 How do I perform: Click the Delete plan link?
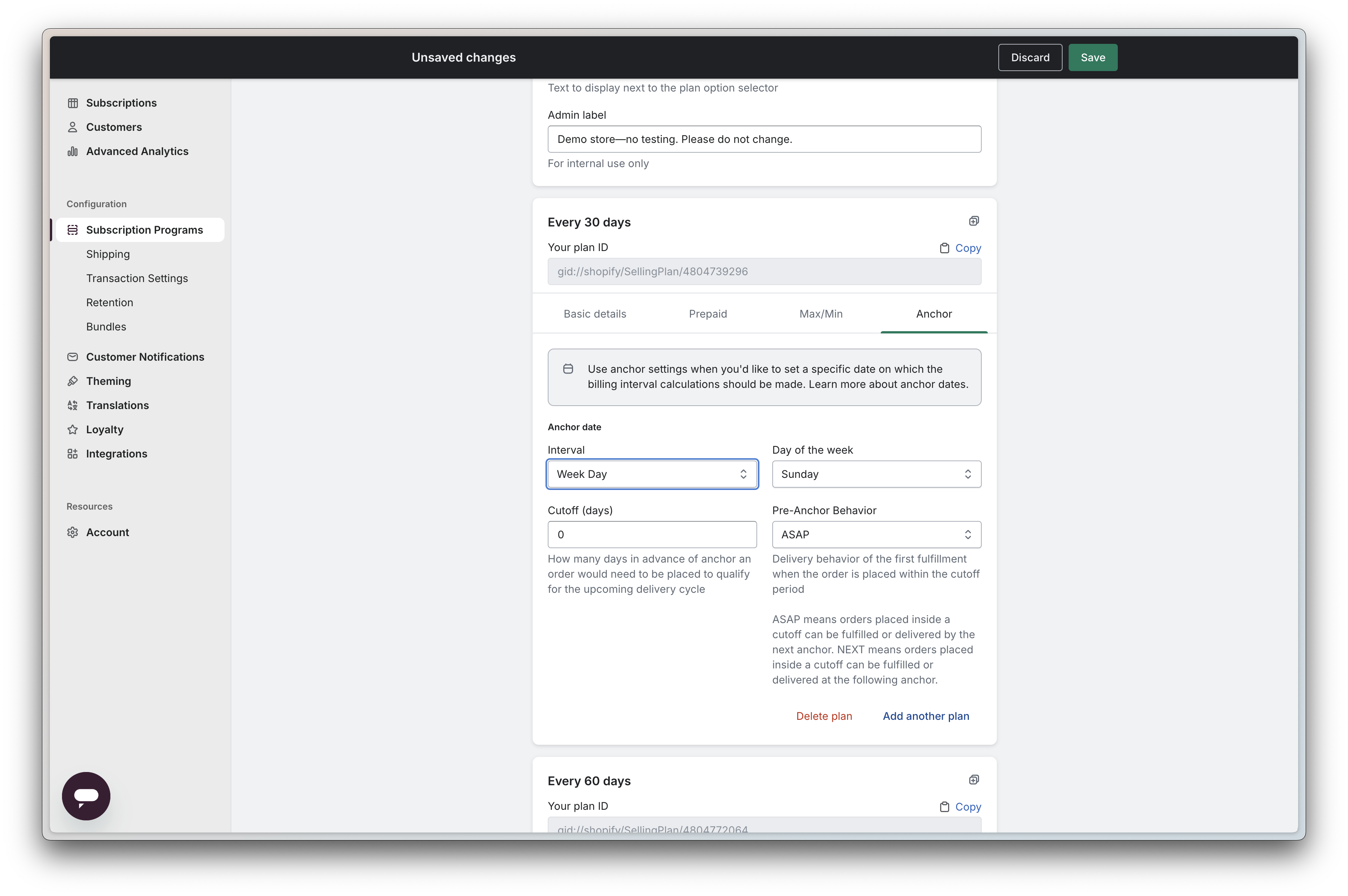824,716
